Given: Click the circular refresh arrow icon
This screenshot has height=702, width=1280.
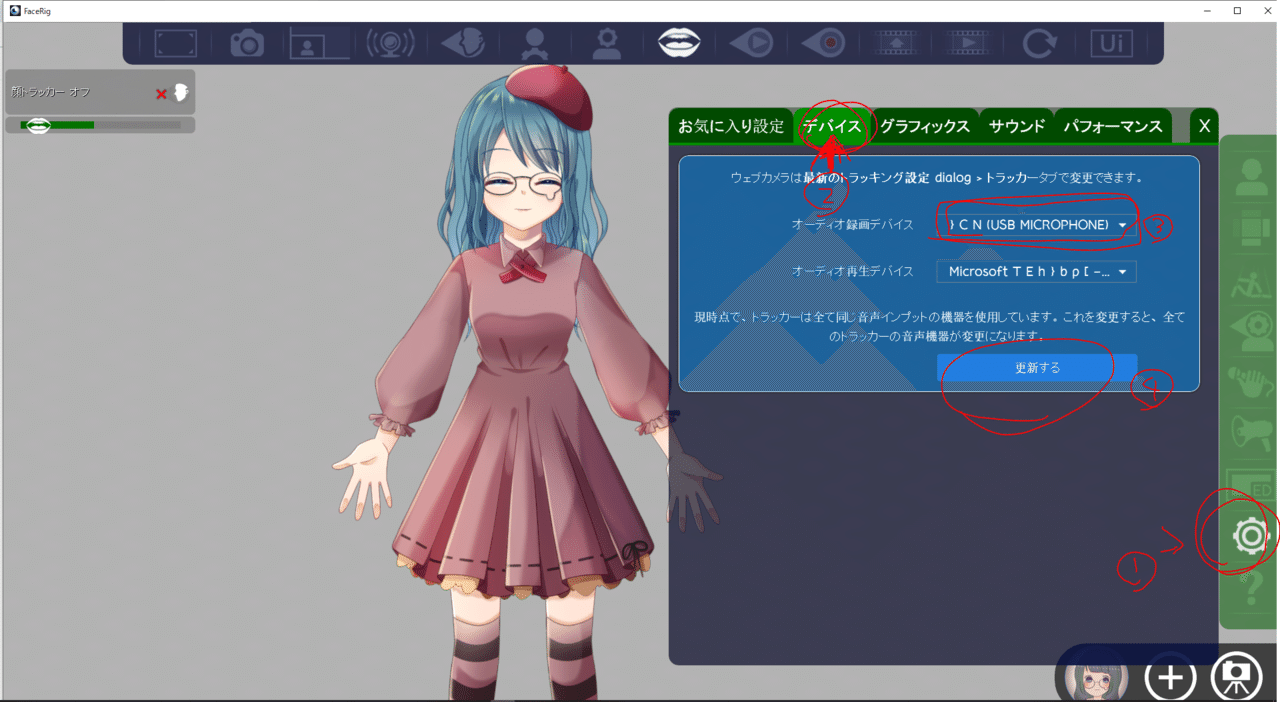Looking at the screenshot, I should click(1040, 43).
